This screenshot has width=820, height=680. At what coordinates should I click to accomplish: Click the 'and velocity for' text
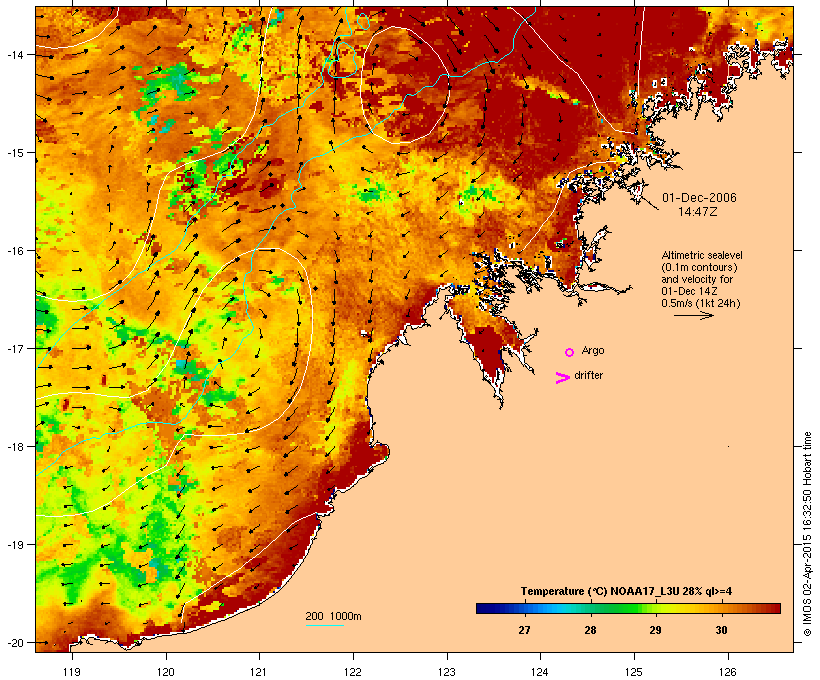[697, 279]
